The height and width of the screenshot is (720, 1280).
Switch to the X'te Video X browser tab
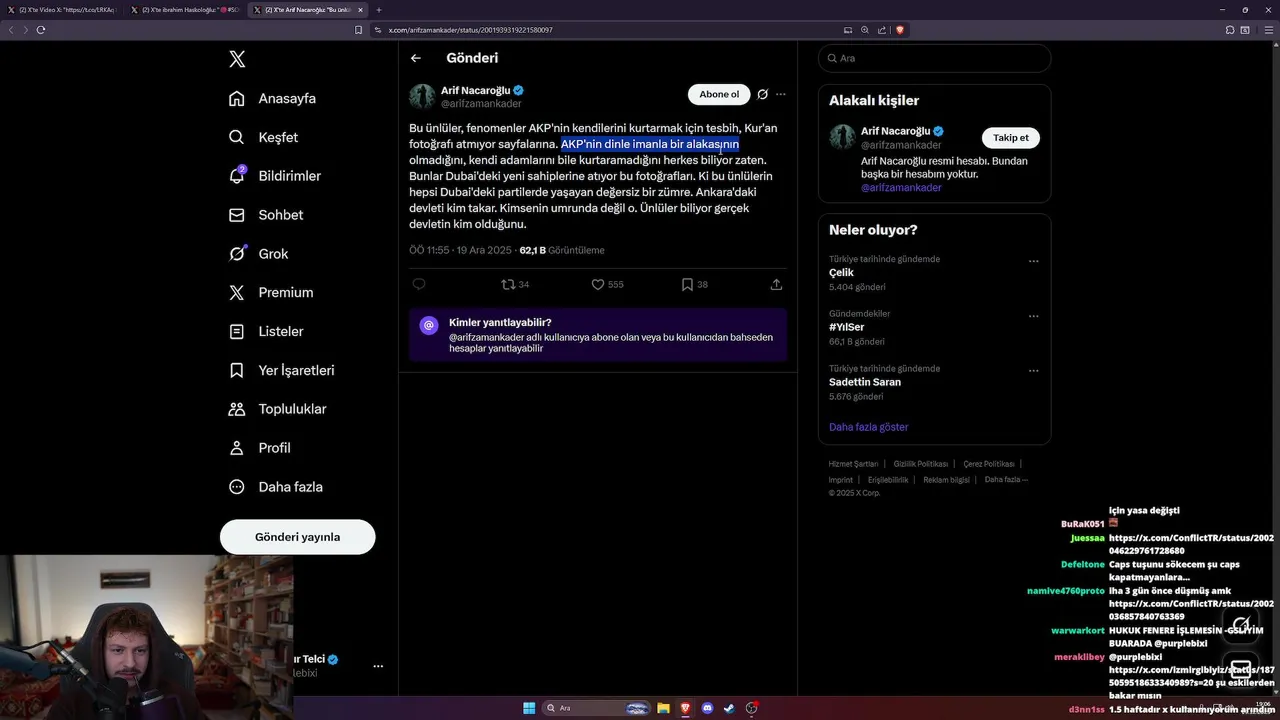click(60, 10)
